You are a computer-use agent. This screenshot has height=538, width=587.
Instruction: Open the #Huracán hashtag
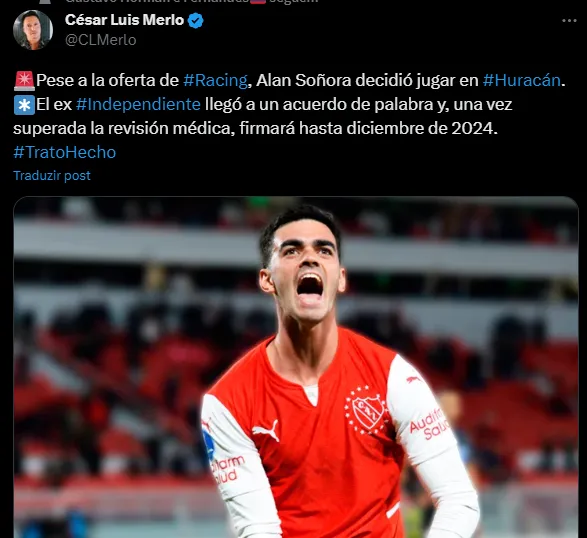tap(522, 80)
